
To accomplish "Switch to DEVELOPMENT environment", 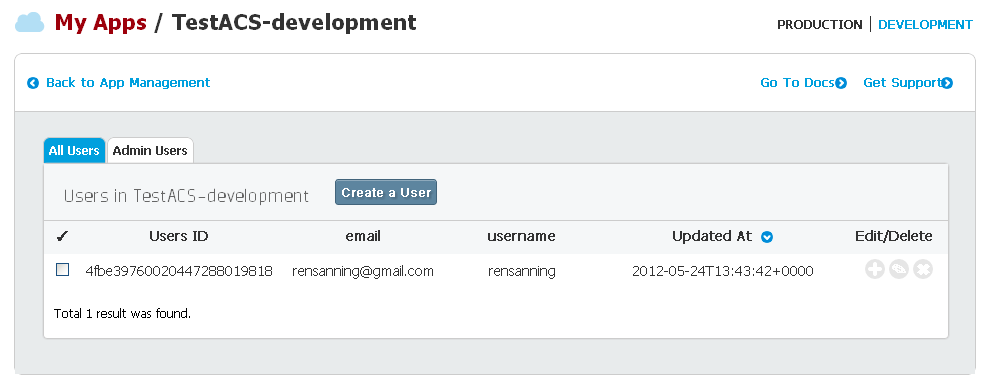I will click(925, 25).
